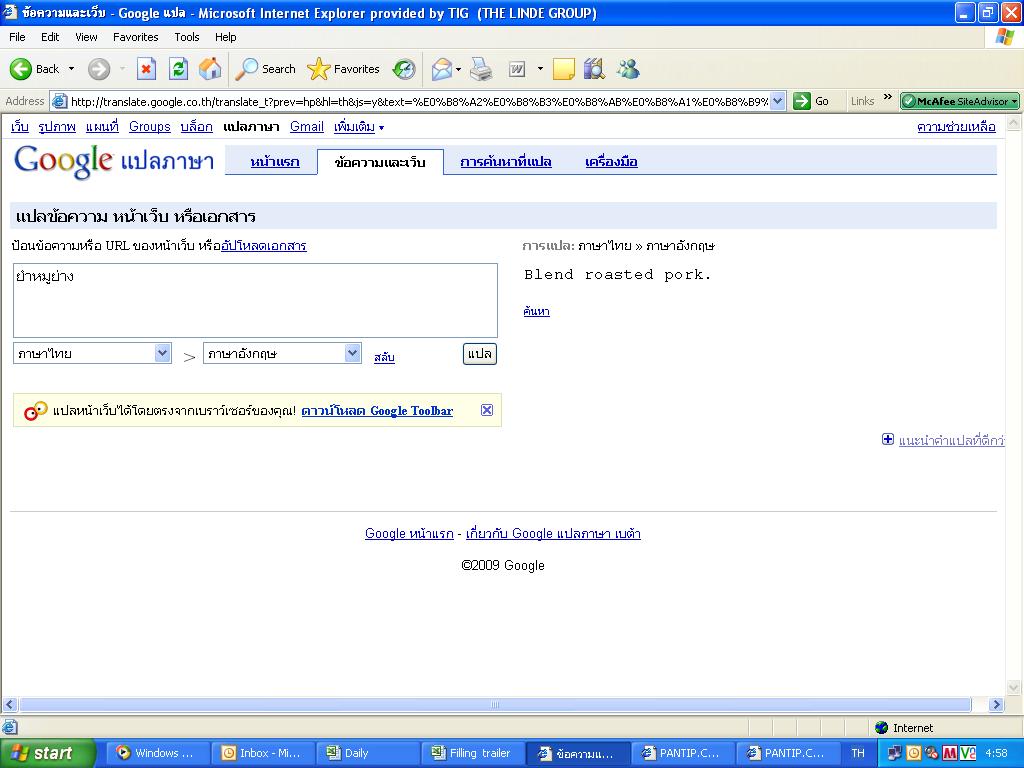Open the Search magnifier toolbar button

265,69
